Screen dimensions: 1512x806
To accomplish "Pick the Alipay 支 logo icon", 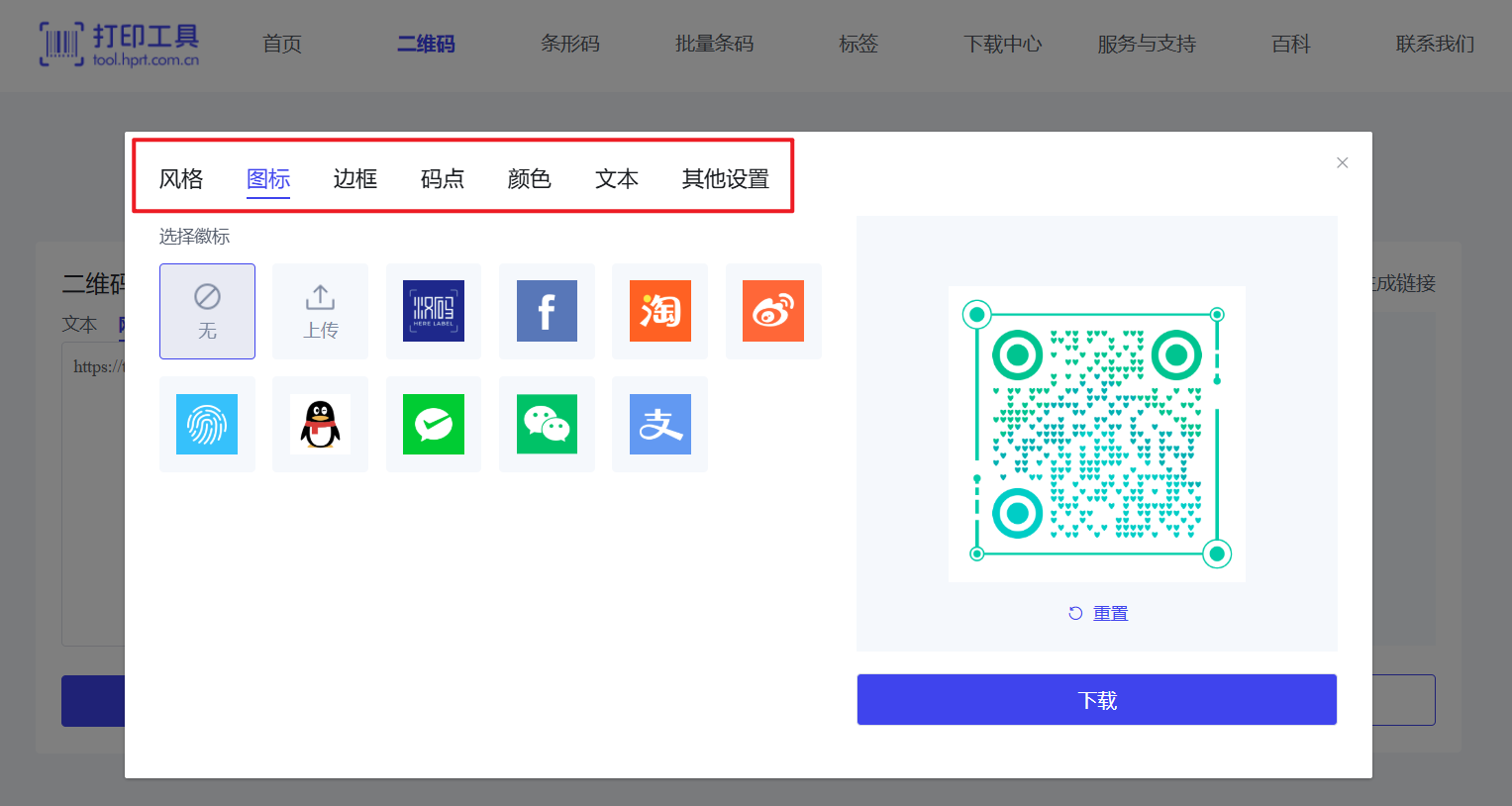I will (x=659, y=424).
